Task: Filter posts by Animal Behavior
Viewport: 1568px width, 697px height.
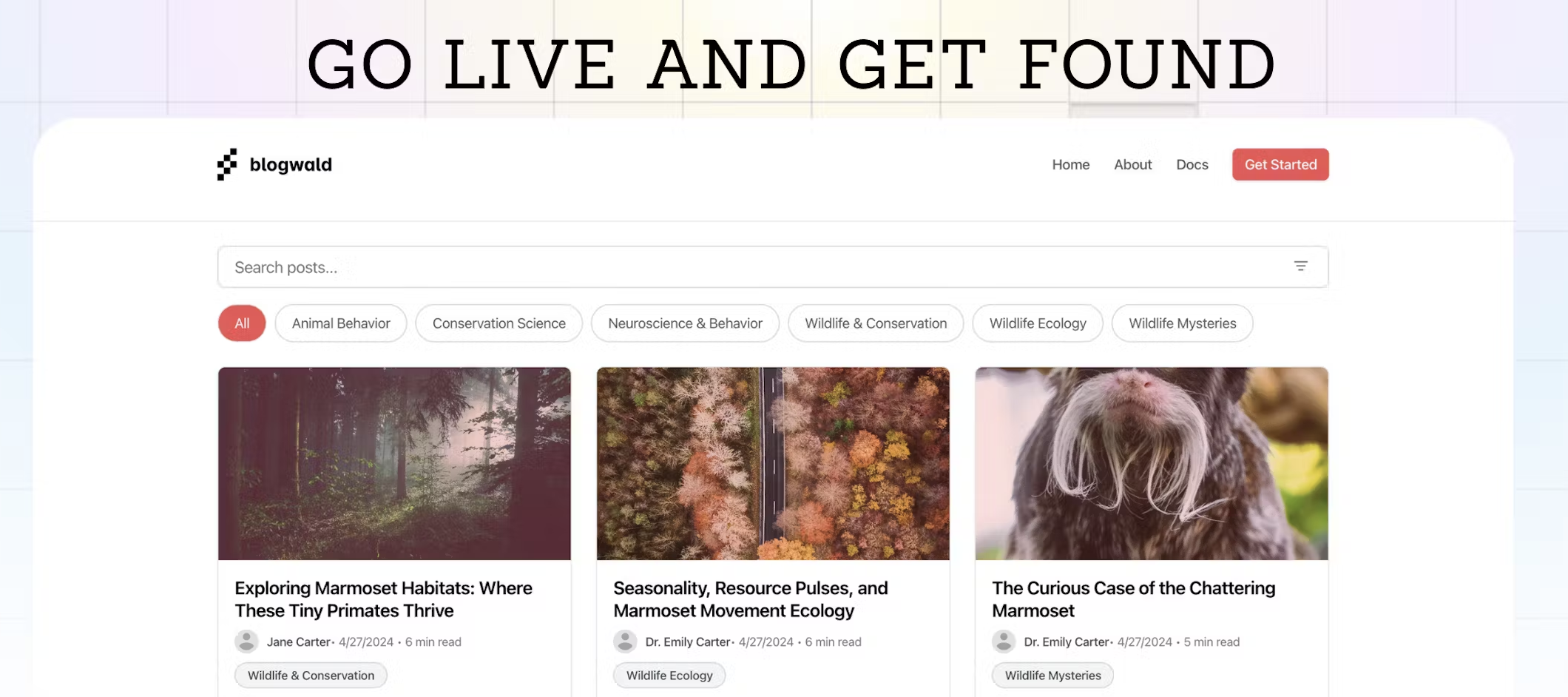Action: coord(341,323)
